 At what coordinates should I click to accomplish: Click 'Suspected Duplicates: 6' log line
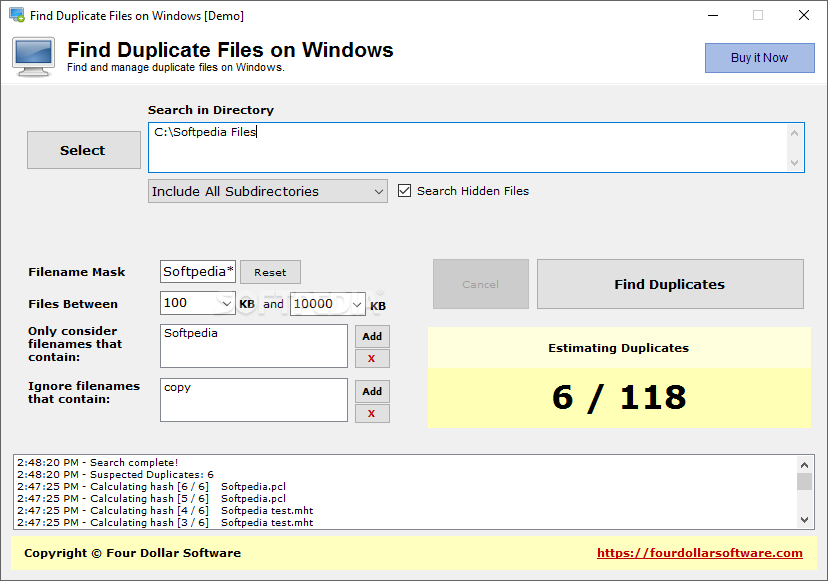[x=115, y=474]
